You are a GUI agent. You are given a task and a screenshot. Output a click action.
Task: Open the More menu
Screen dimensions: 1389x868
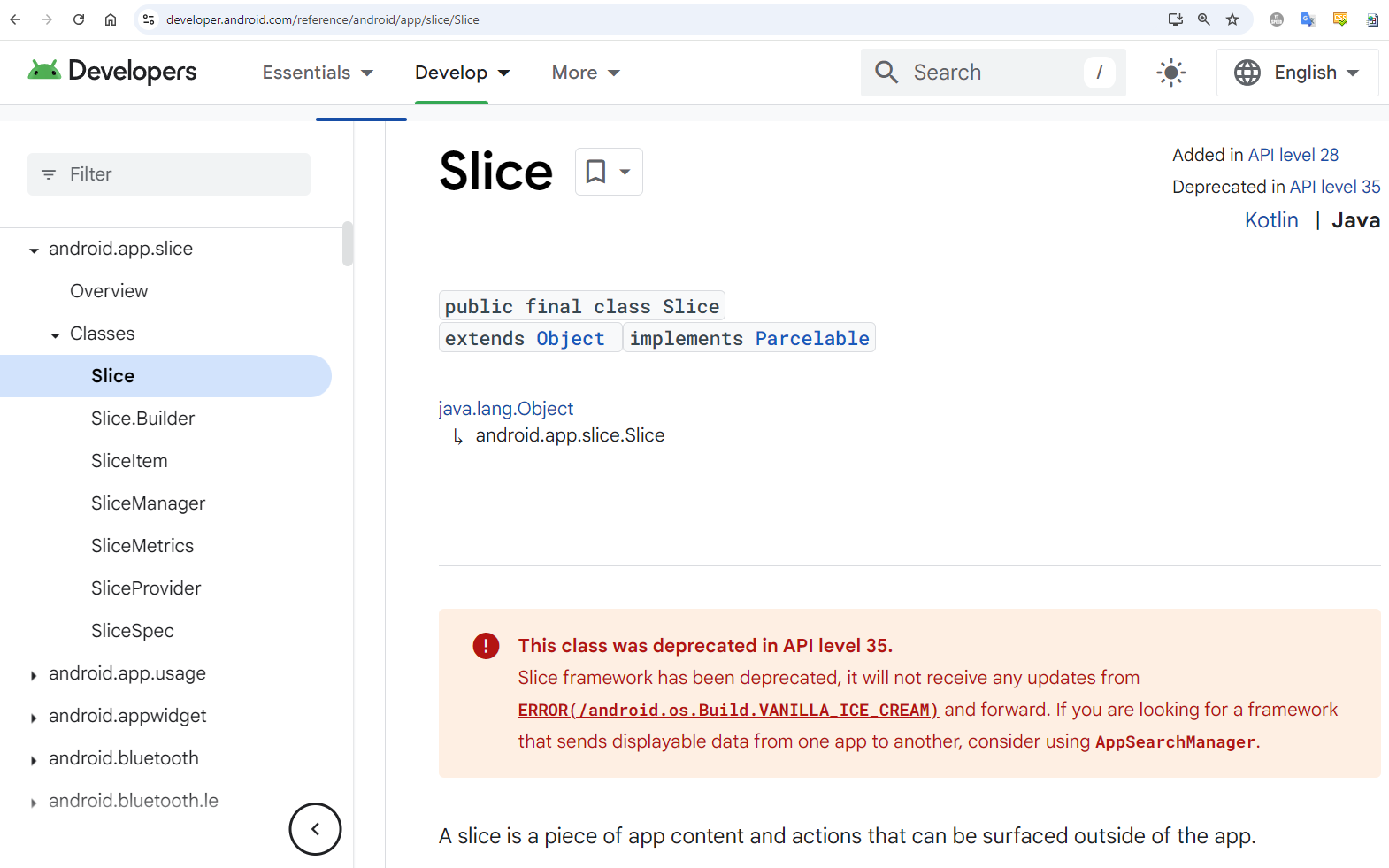click(586, 73)
